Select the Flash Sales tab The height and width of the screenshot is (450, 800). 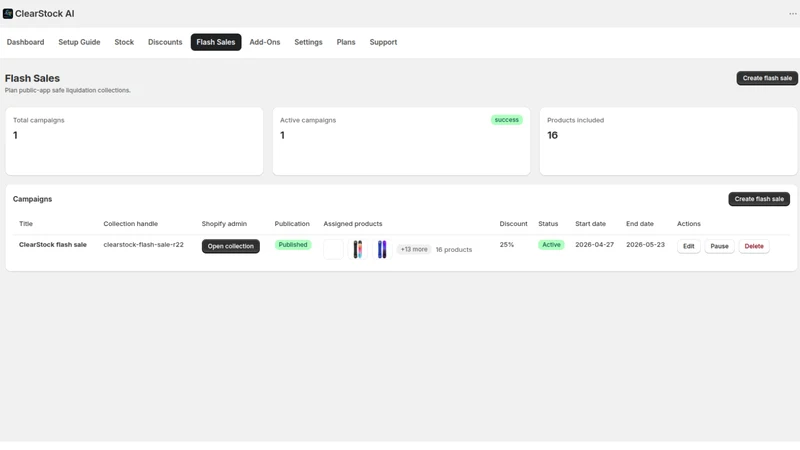point(216,42)
